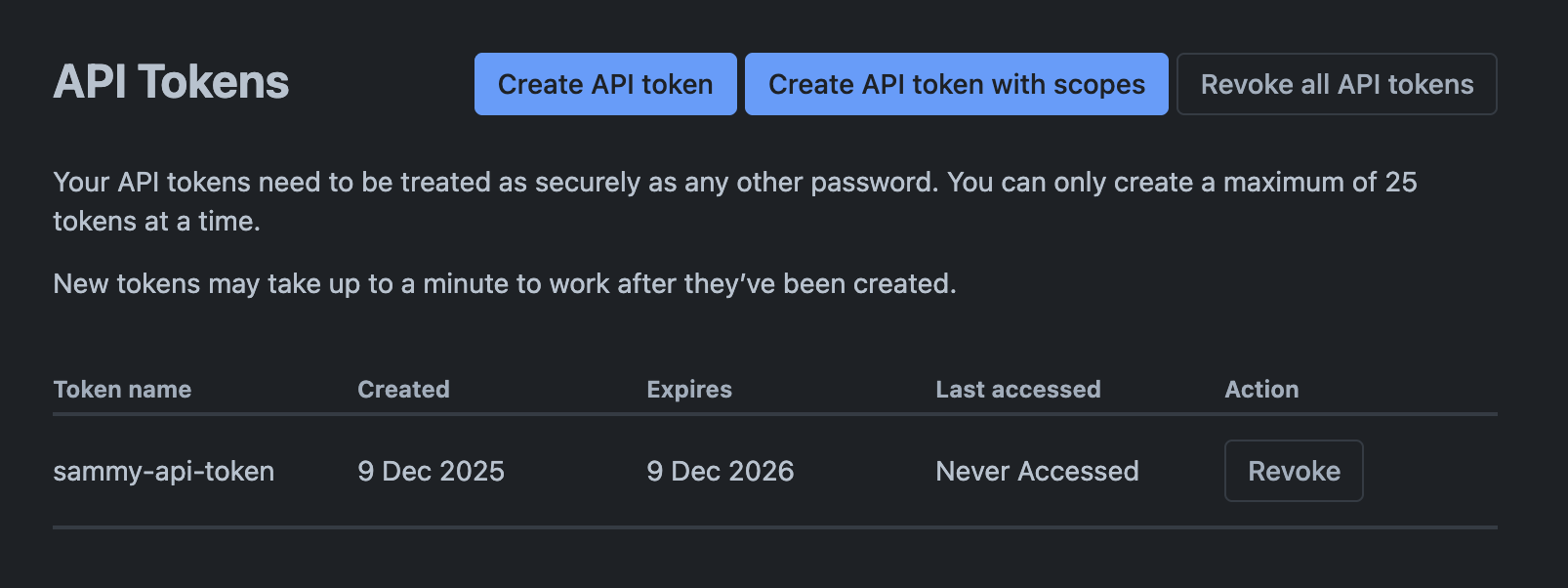Screen dimensions: 1568x588
Task: Click the new tokens delay notice
Action: coord(504,283)
